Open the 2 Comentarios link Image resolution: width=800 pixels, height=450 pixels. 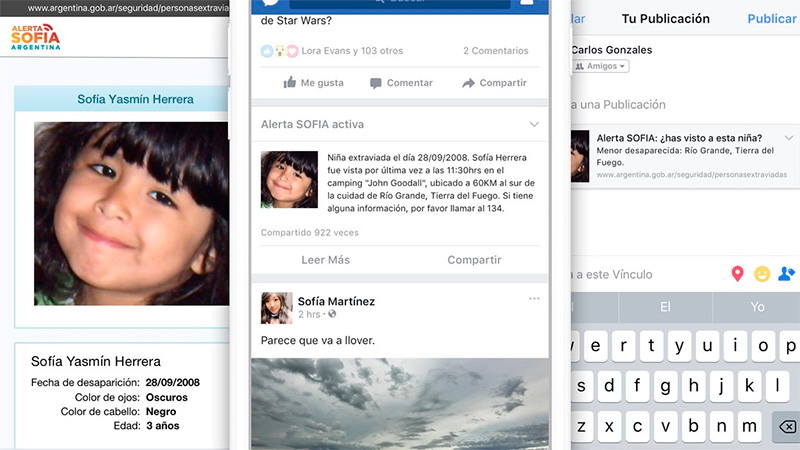pyautogui.click(x=495, y=51)
